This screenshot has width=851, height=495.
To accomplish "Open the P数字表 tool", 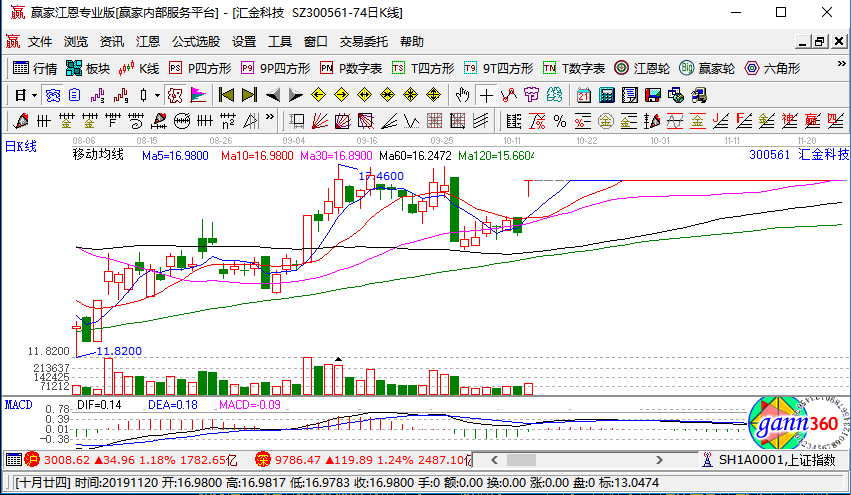I will tap(351, 68).
